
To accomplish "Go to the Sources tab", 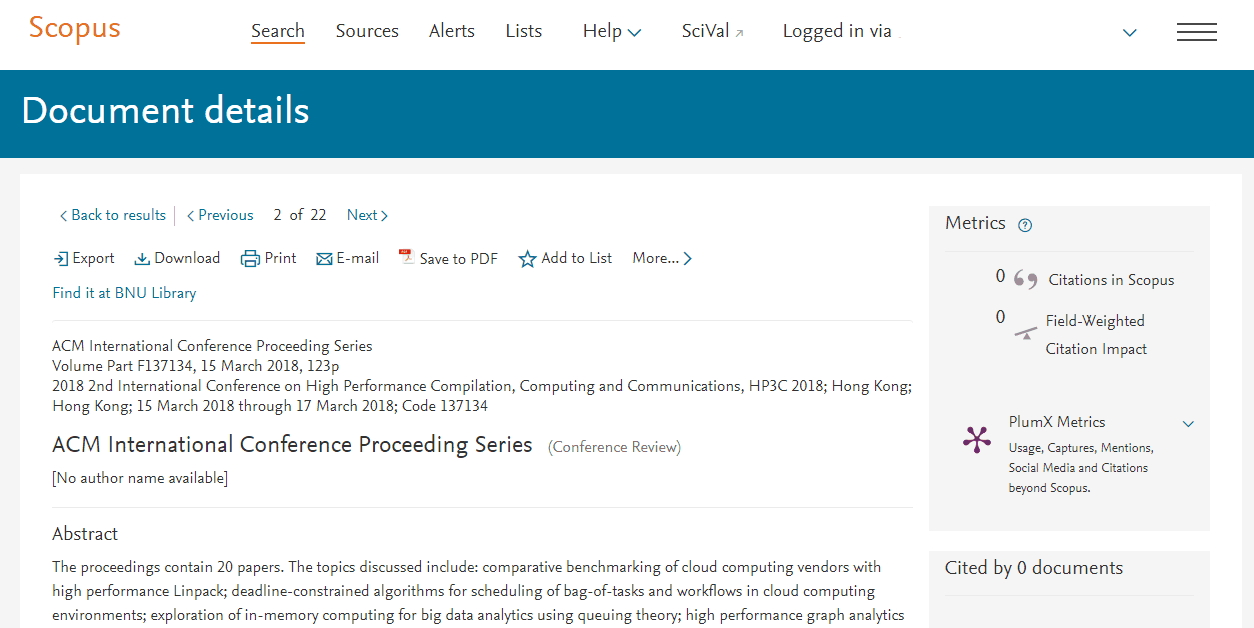I will point(367,32).
